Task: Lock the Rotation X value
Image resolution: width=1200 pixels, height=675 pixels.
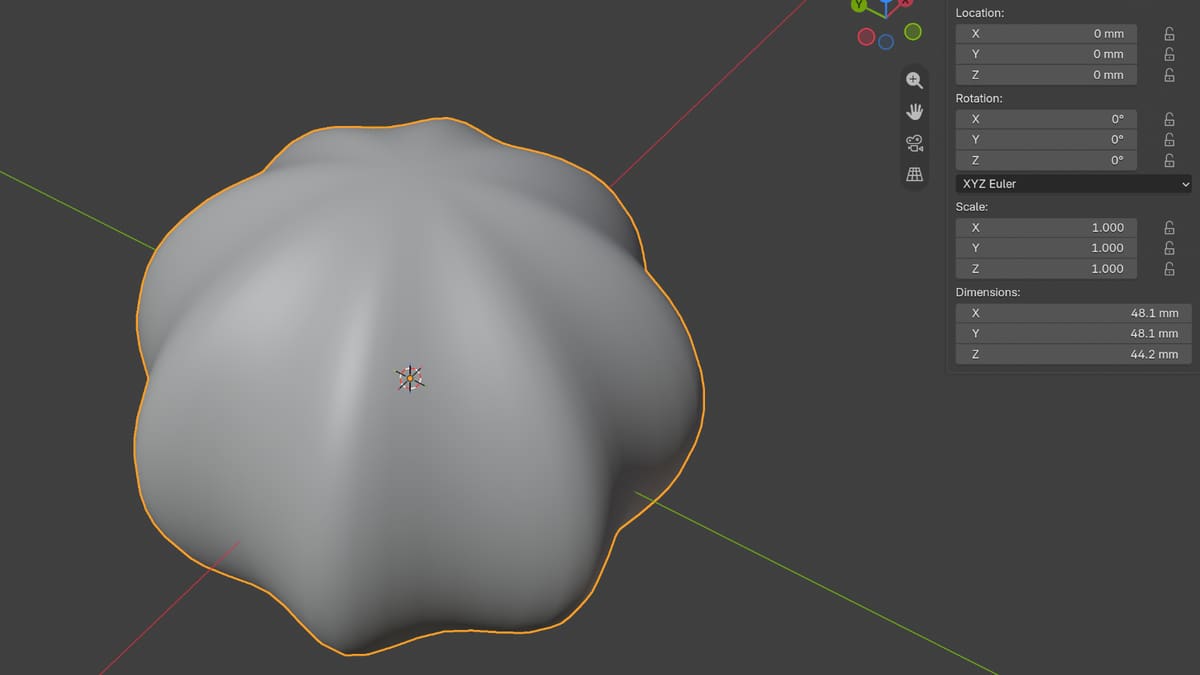Action: click(x=1169, y=119)
